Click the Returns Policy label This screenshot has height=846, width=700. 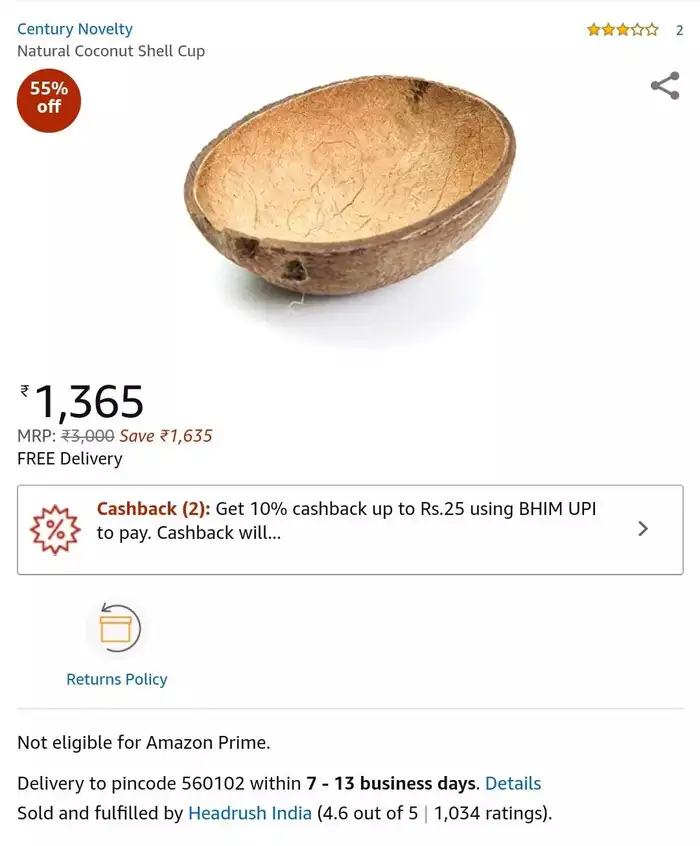click(x=117, y=679)
